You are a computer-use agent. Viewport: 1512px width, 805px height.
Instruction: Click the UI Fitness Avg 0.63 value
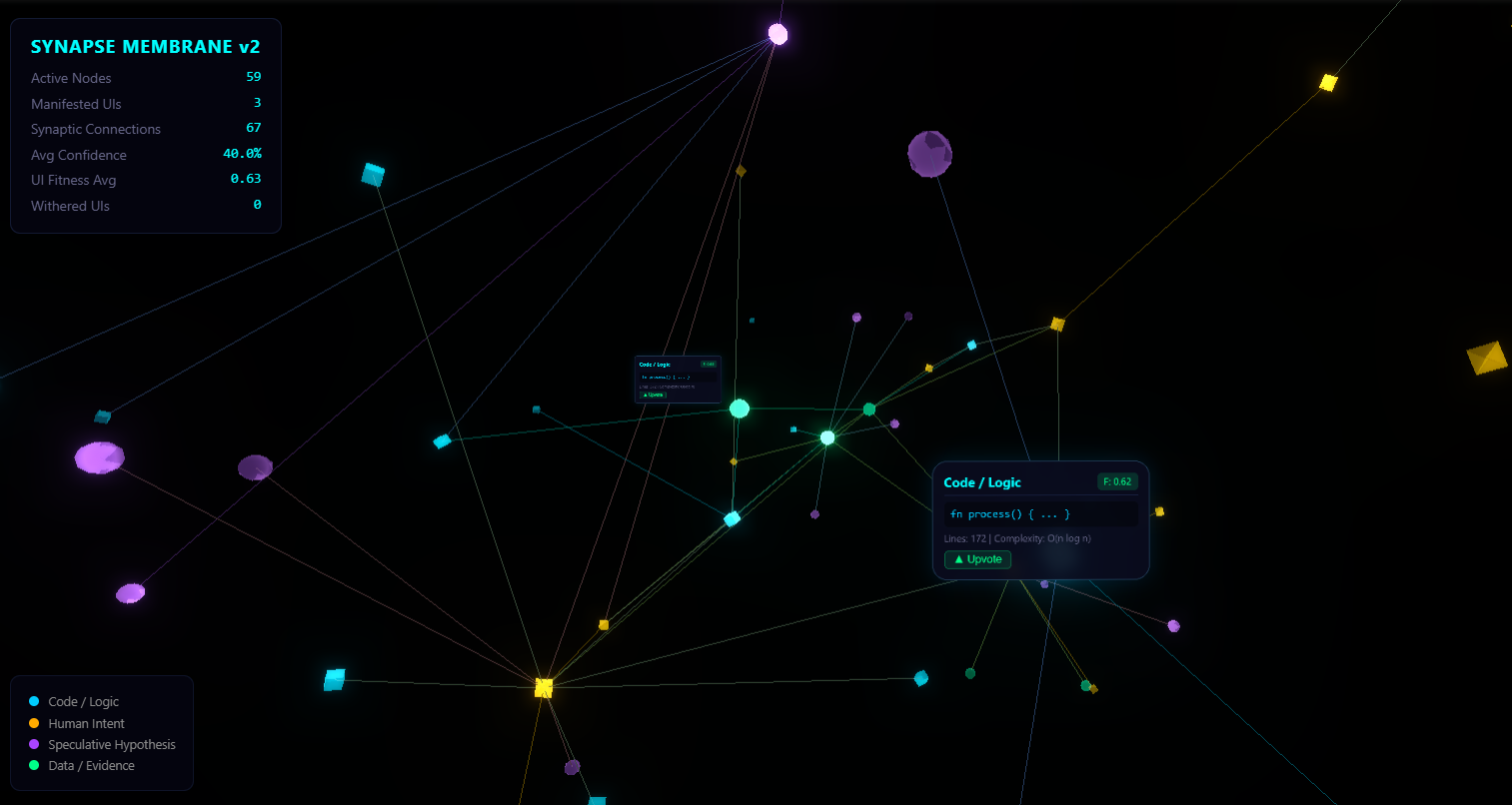pos(246,179)
